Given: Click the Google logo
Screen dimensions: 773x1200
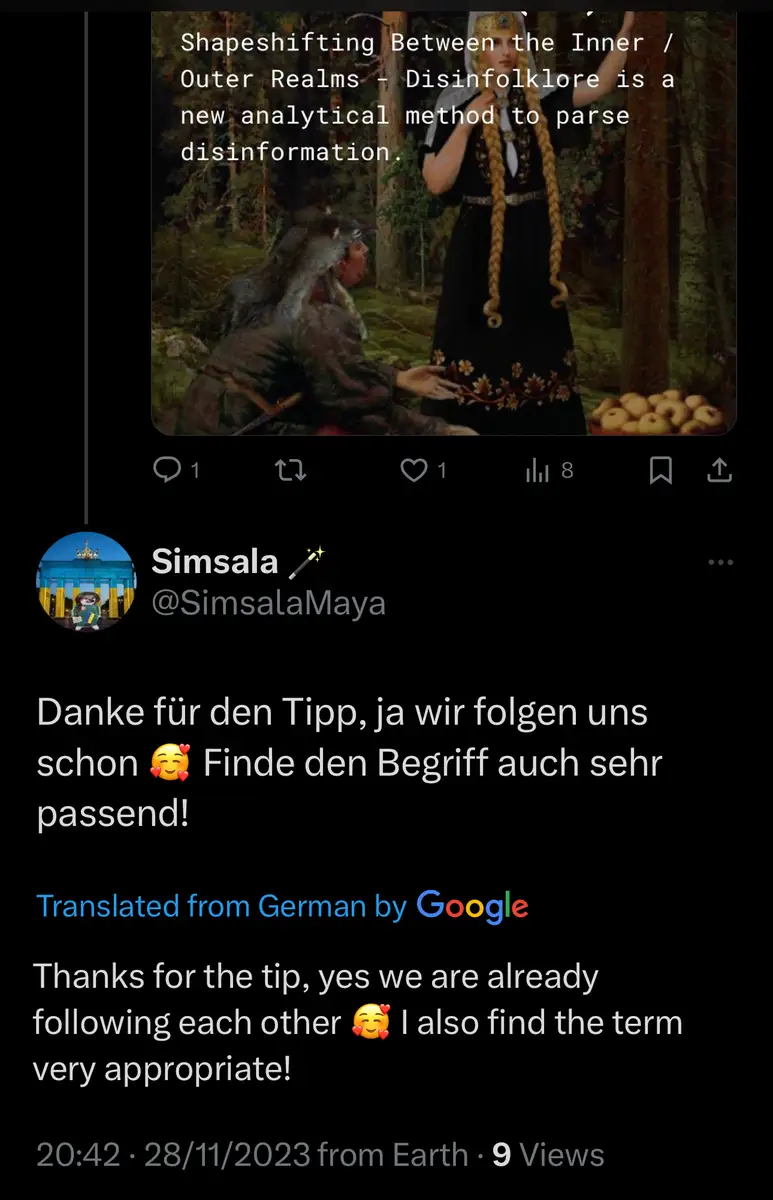Looking at the screenshot, I should point(472,905).
